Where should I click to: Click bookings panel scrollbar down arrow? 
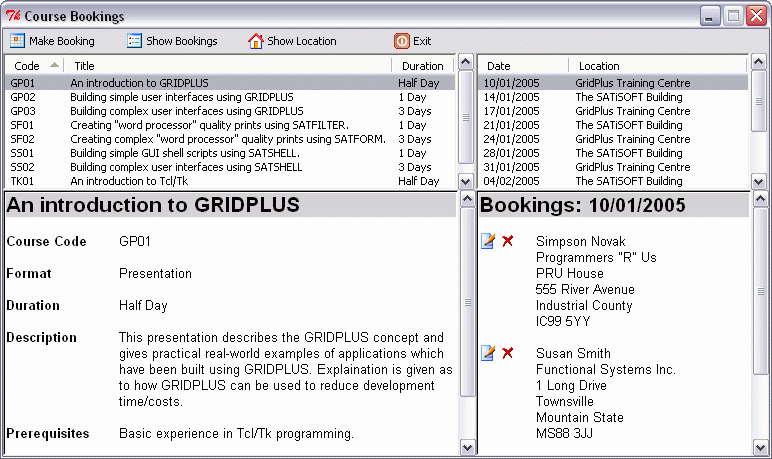point(760,448)
